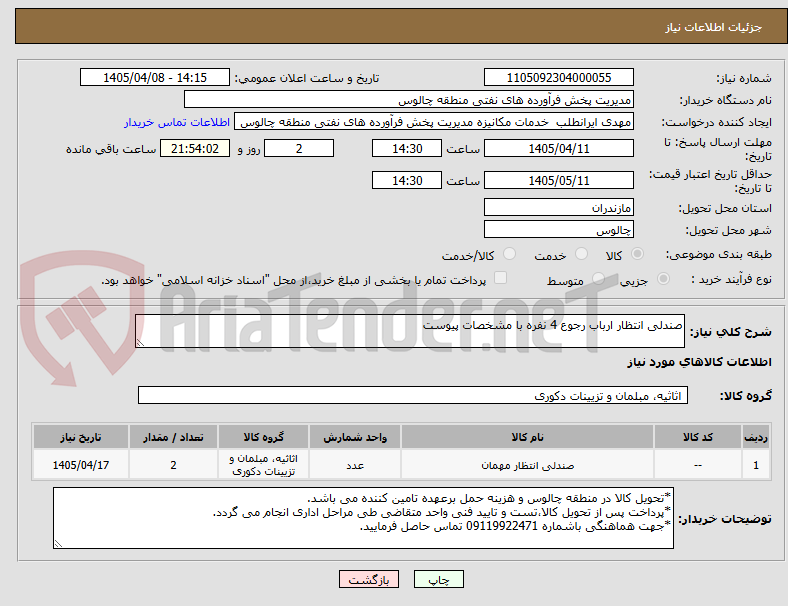Click the general description text area

410,331
